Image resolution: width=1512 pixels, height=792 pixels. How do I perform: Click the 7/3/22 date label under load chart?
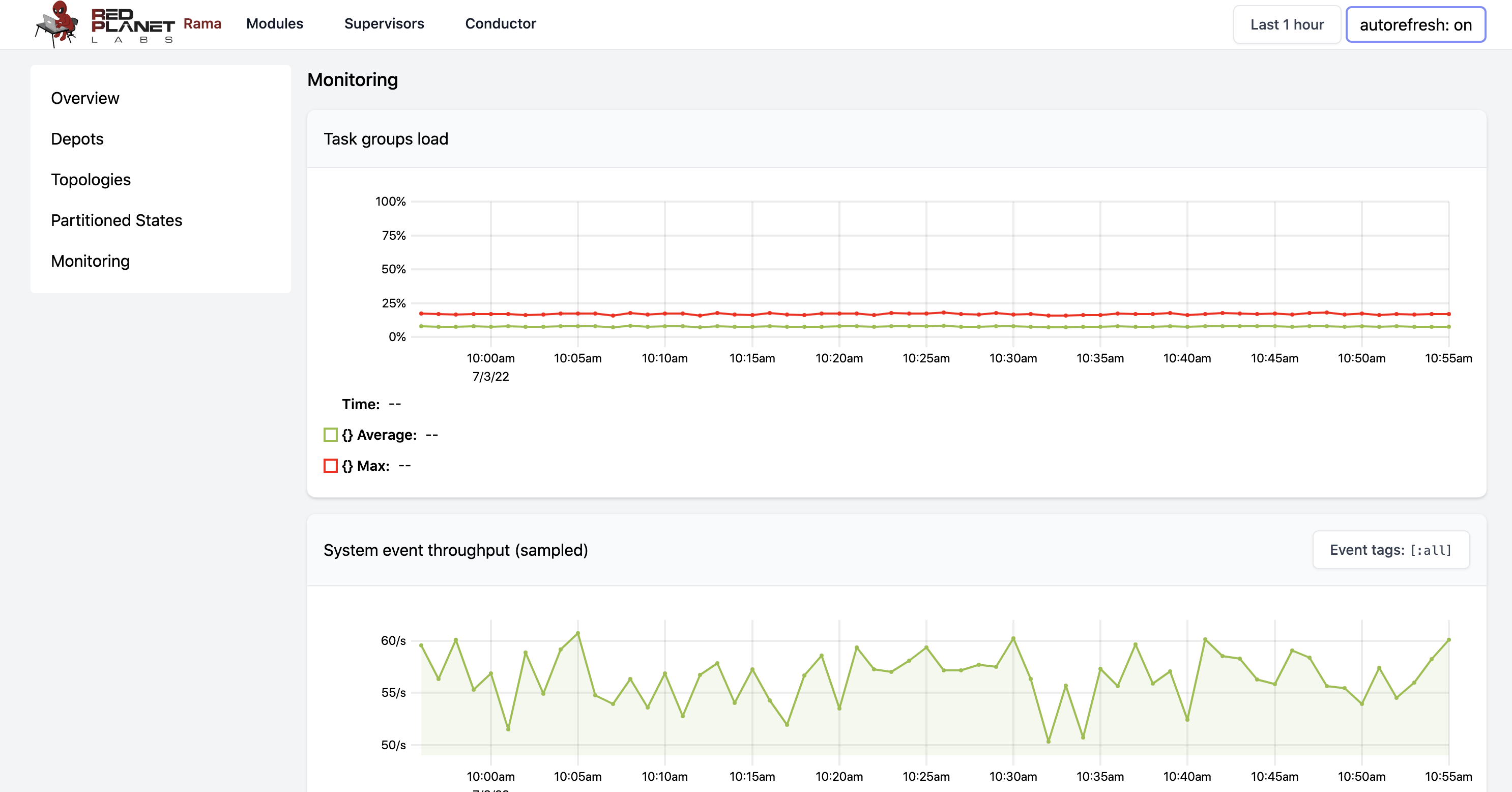(x=491, y=376)
